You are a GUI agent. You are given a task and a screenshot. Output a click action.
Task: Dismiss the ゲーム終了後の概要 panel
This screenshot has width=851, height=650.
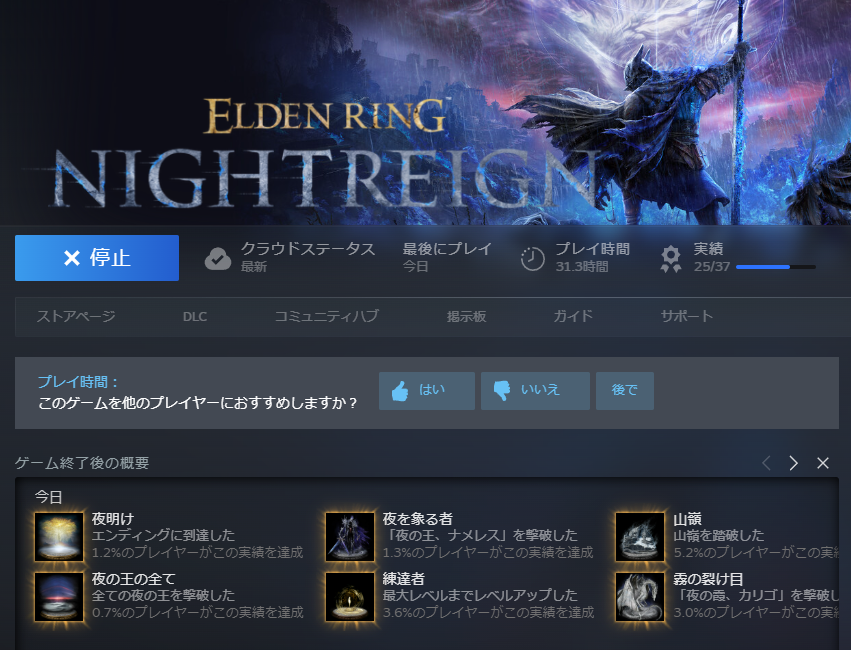click(823, 463)
